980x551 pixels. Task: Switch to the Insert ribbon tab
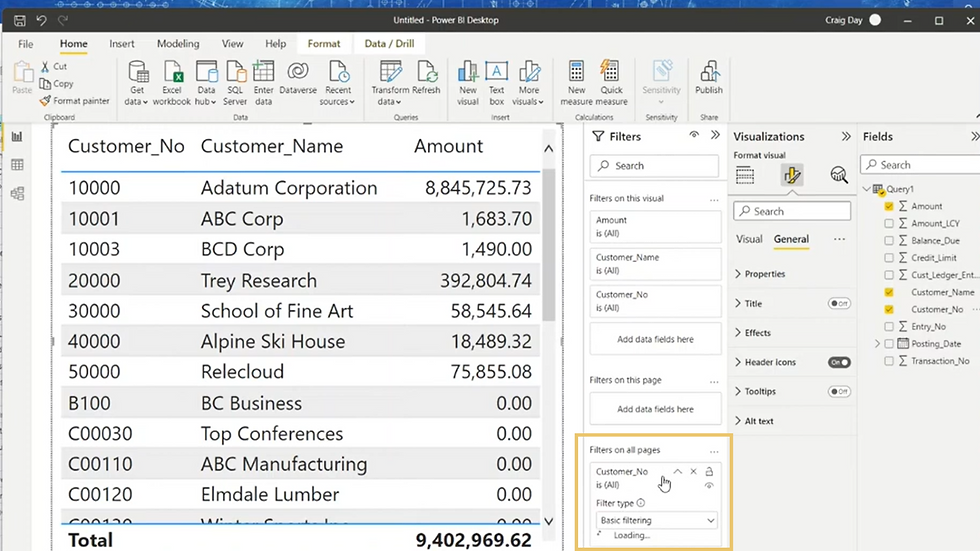(x=121, y=44)
